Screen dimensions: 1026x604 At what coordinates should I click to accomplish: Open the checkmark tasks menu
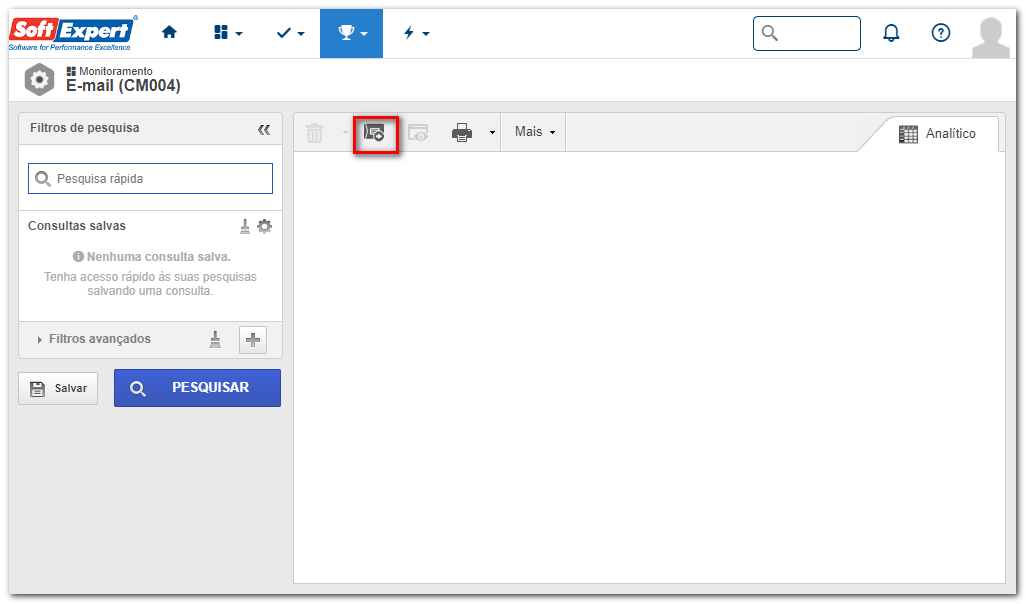(290, 33)
